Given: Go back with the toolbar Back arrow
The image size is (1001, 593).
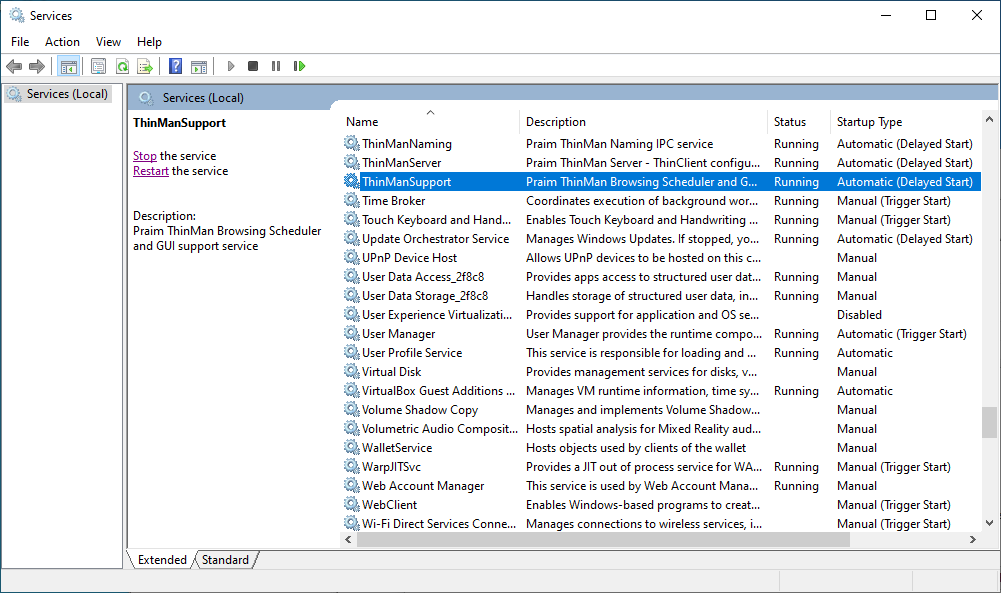Looking at the screenshot, I should [14, 66].
